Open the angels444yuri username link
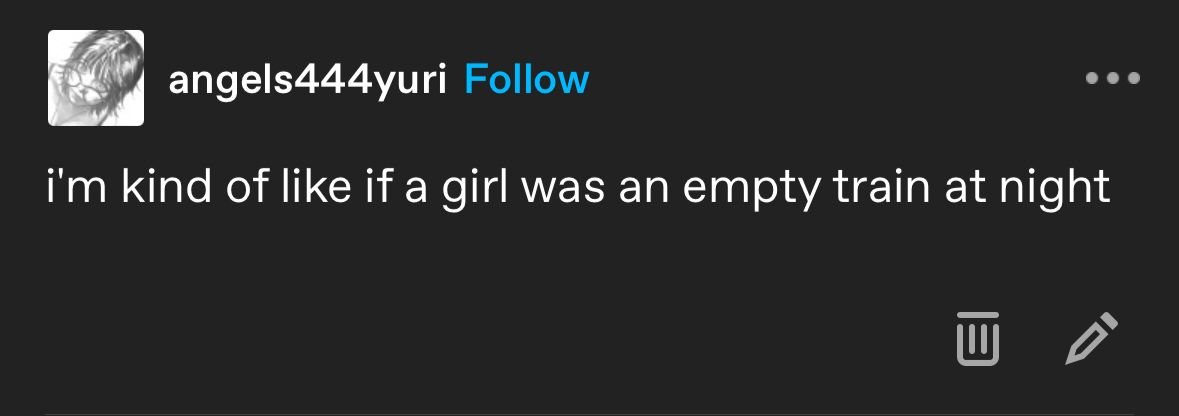Screen dimensions: 1179x416 [x=307, y=79]
